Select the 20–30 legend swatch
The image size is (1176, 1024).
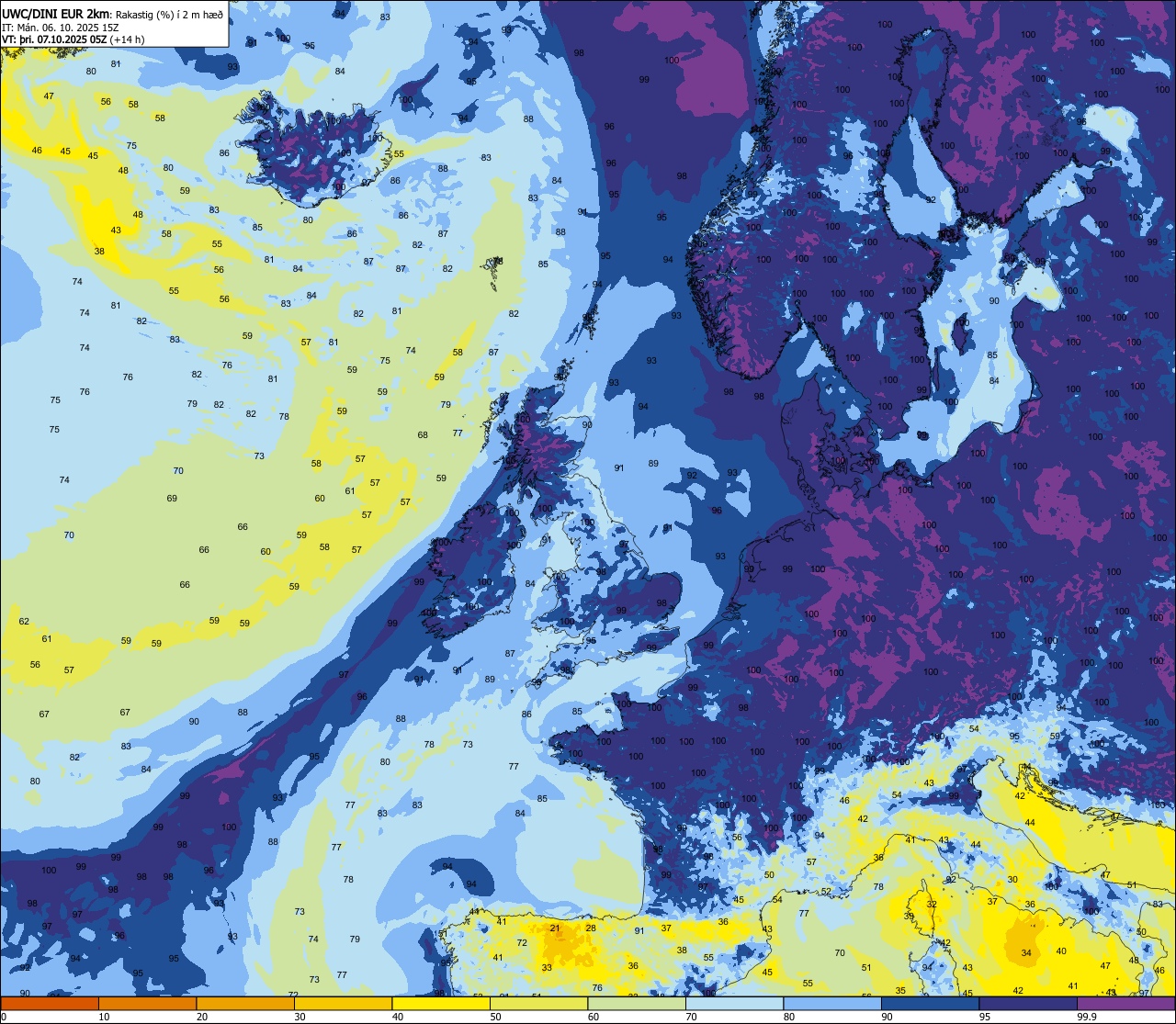245,1003
